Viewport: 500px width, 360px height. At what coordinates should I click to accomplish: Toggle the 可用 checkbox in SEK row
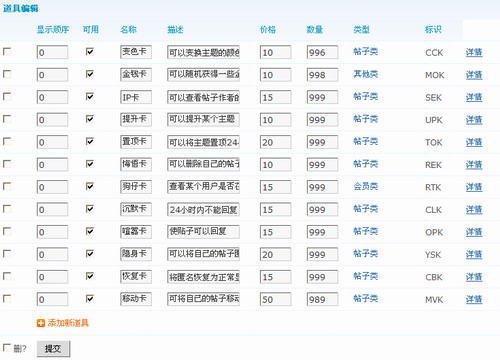click(x=90, y=97)
